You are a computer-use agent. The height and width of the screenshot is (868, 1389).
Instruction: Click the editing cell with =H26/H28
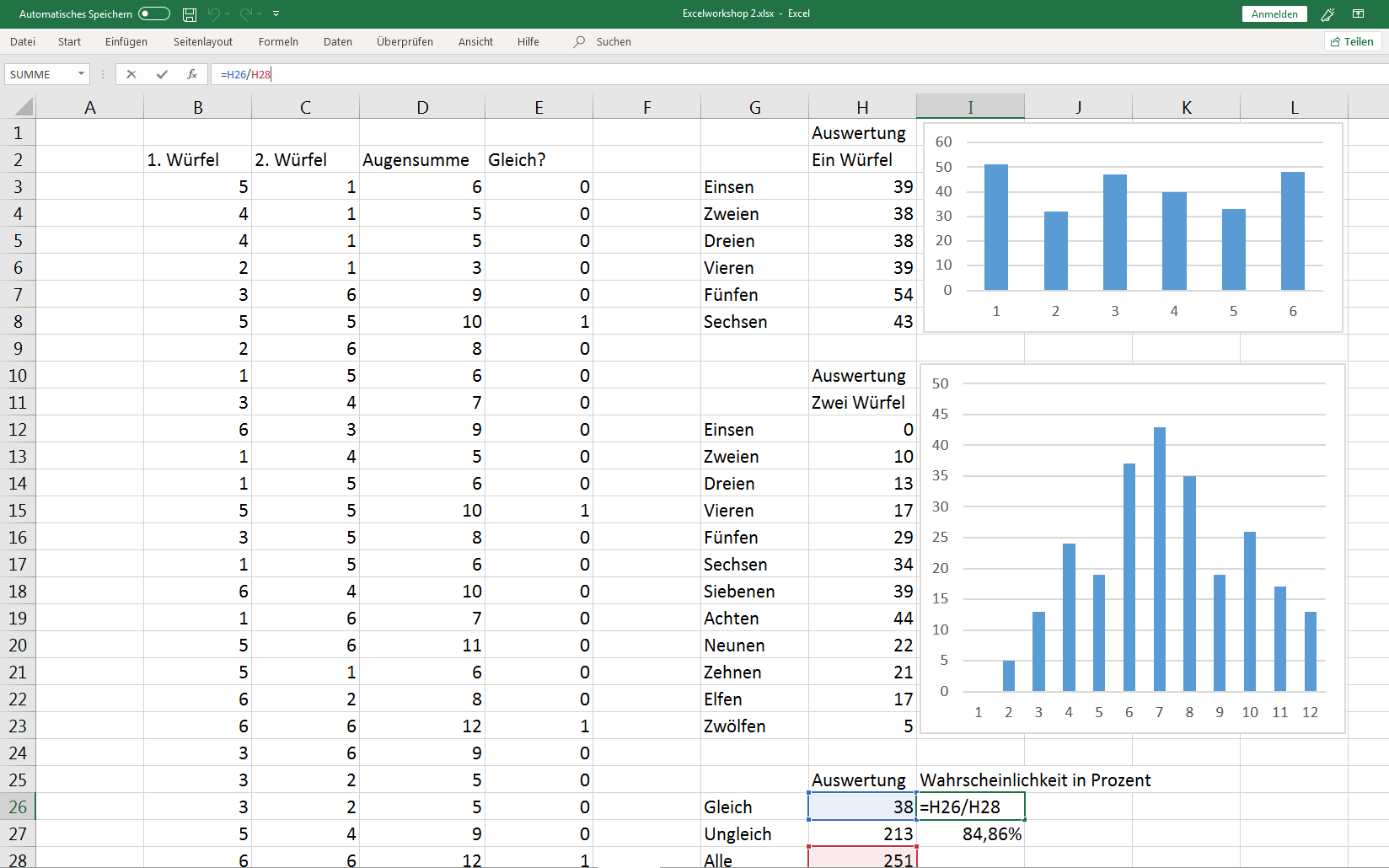tap(970, 806)
